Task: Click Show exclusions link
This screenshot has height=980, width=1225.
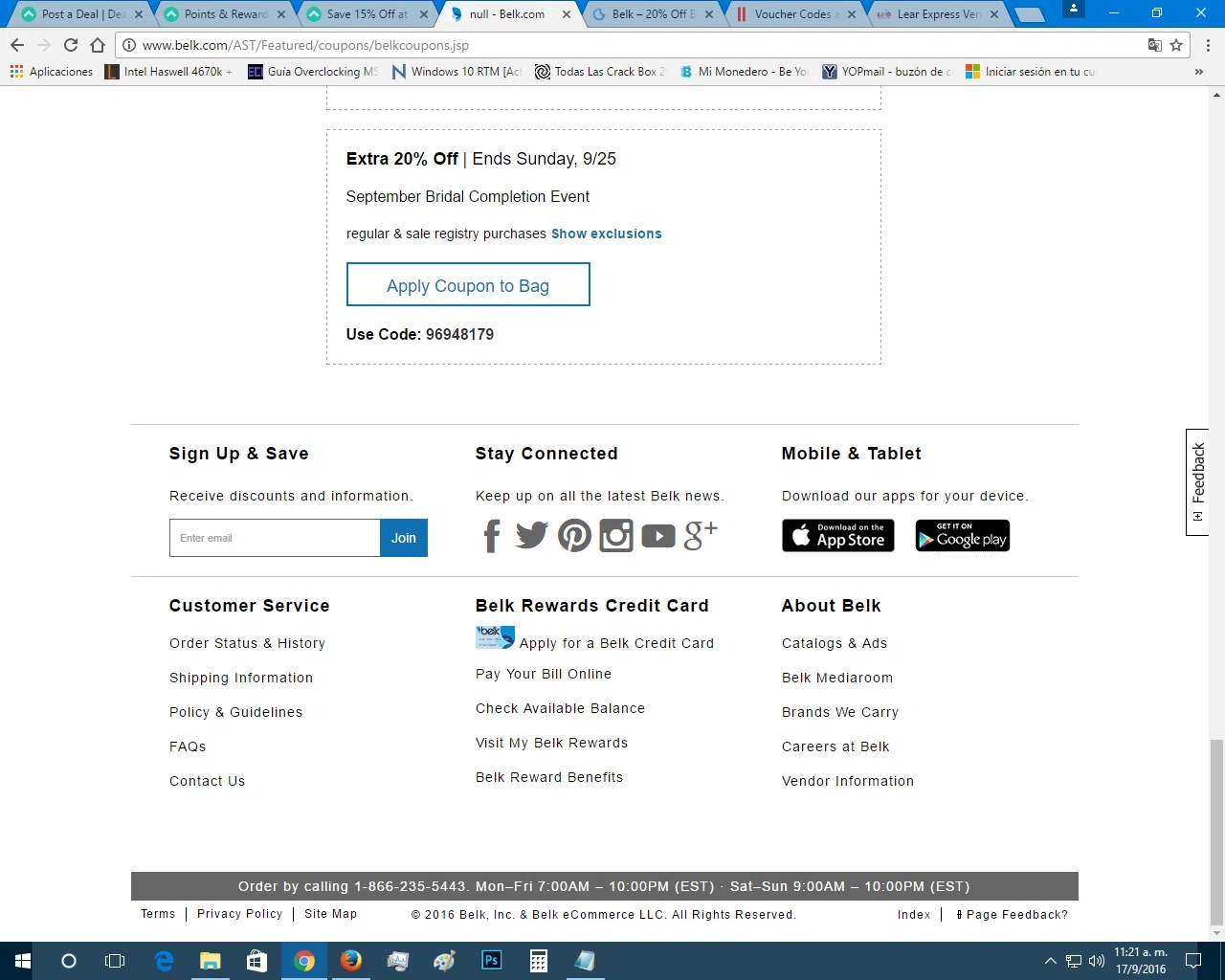Action: tap(607, 234)
